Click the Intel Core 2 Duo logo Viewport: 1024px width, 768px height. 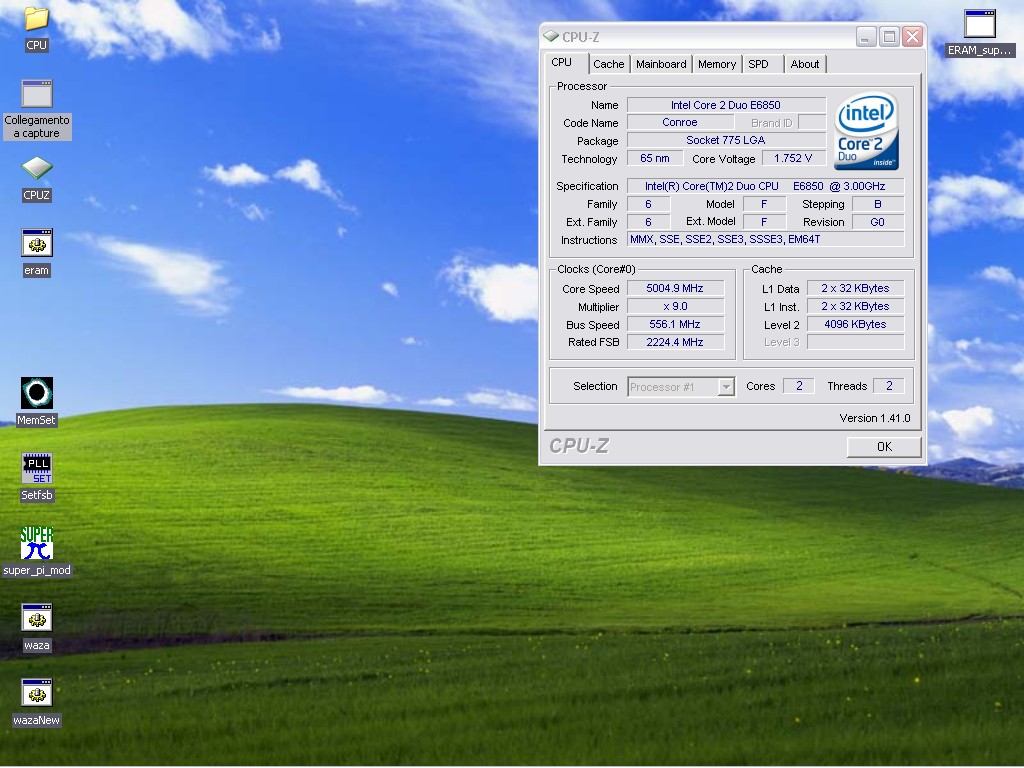(866, 131)
